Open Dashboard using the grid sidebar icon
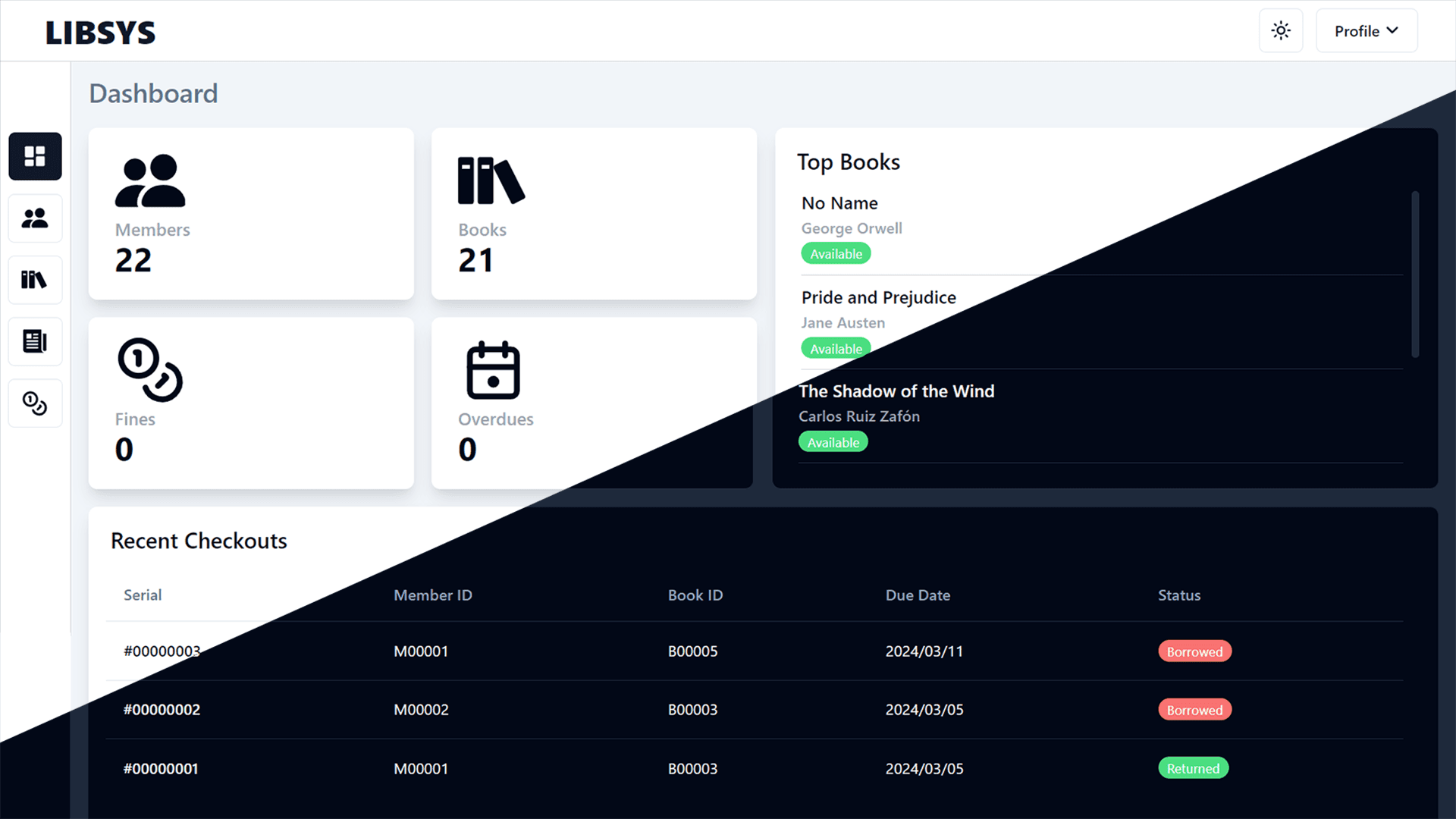Viewport: 1456px width, 819px height. pos(35,156)
